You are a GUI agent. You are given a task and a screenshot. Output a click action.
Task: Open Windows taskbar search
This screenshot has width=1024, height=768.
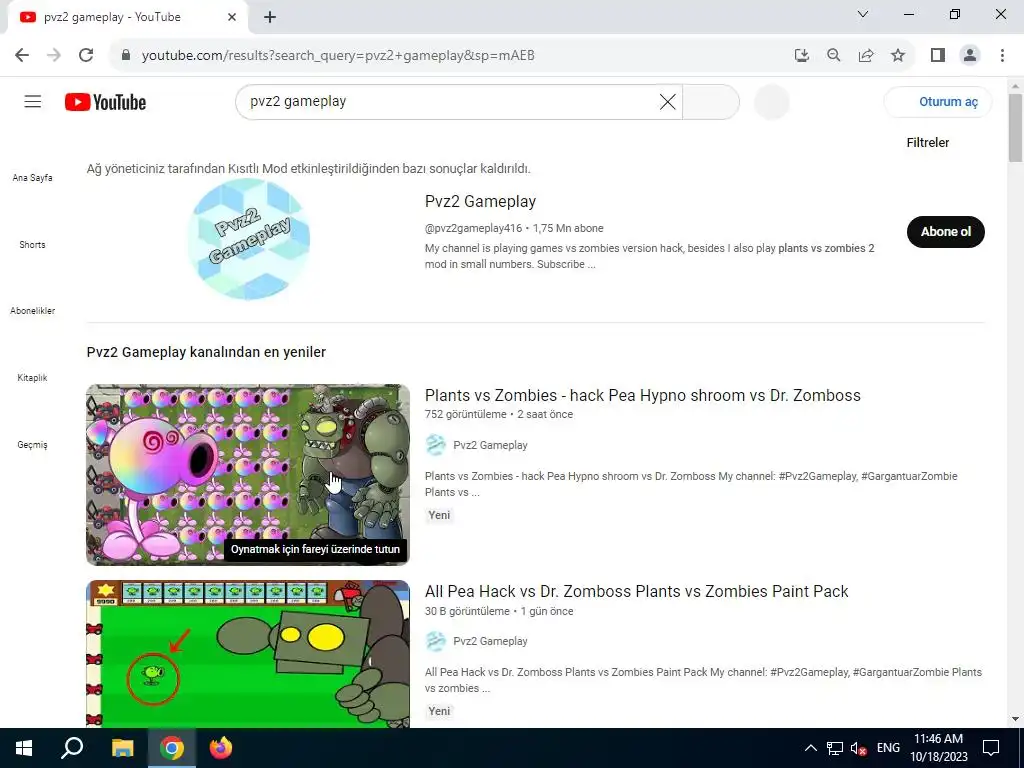[72, 748]
